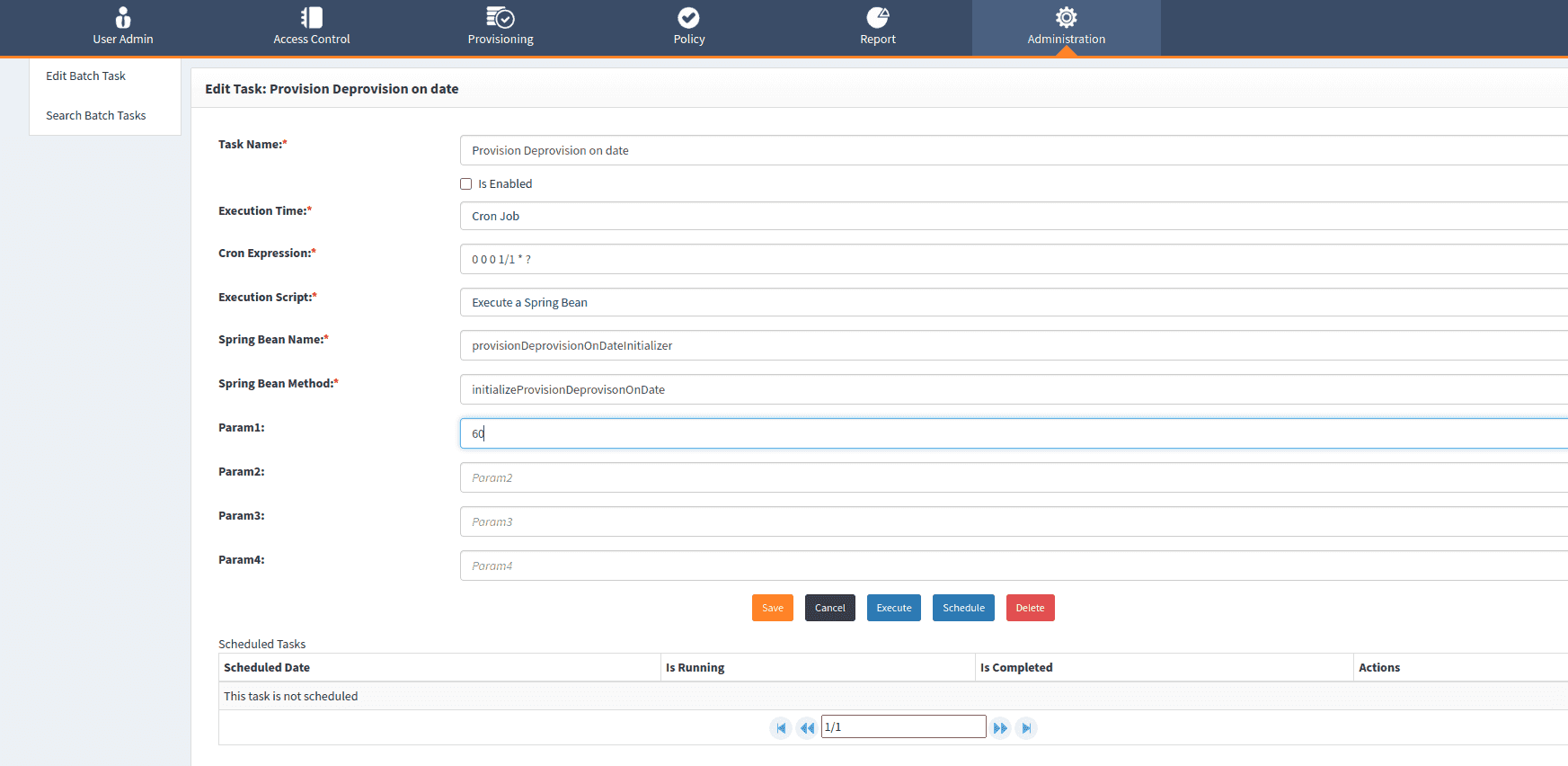Open the Provisioning checklist icon
1568x766 pixels.
pyautogui.click(x=500, y=18)
